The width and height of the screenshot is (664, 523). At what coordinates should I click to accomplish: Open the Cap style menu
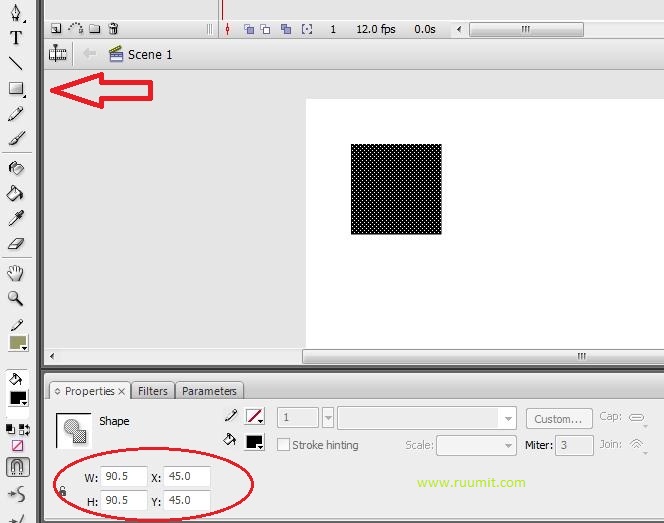coord(637,418)
